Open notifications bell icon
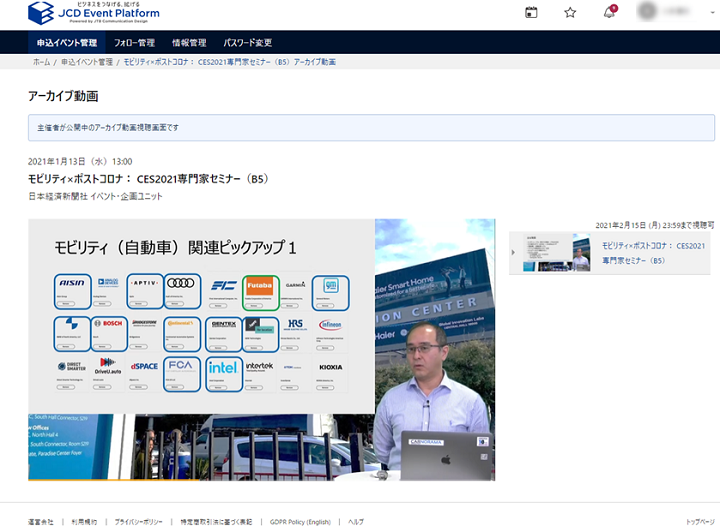Screen dimensions: 720x532 [609, 12]
